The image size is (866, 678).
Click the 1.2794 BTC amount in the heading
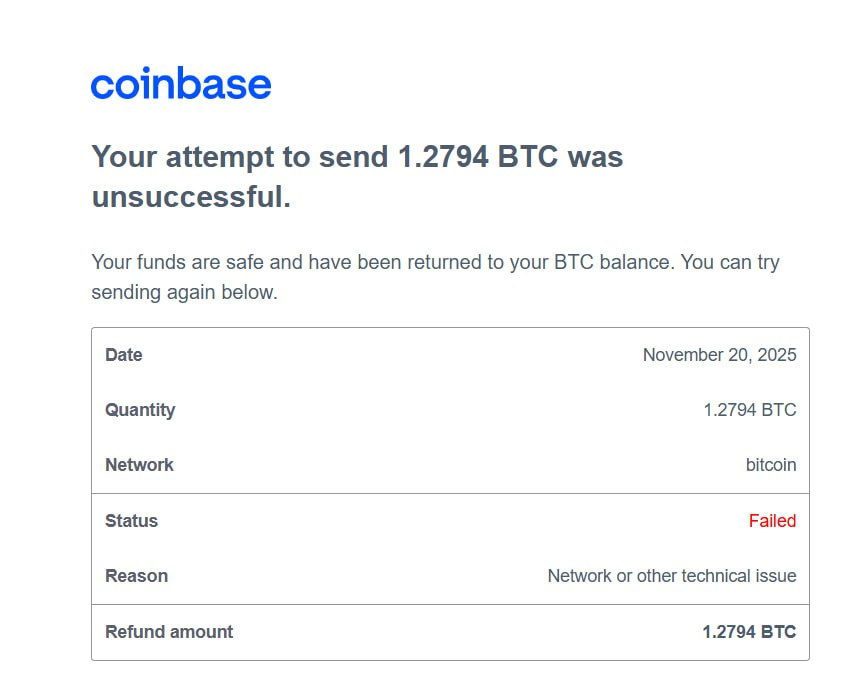[x=478, y=157]
